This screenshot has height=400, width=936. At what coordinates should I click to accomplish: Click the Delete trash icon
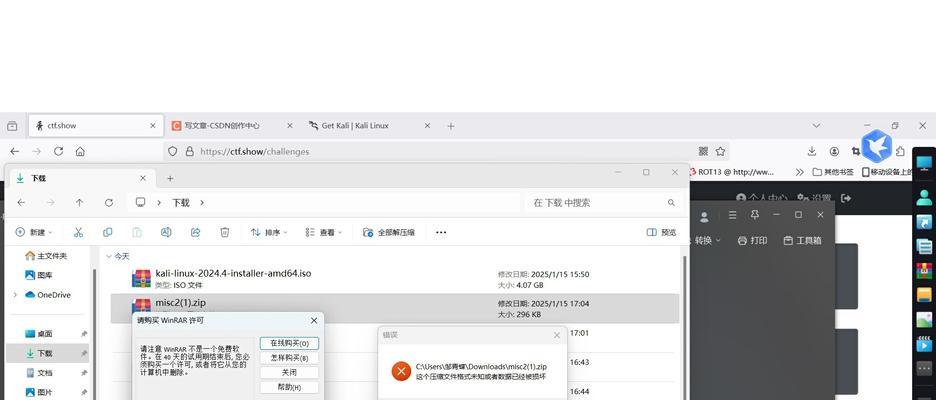tap(224, 232)
